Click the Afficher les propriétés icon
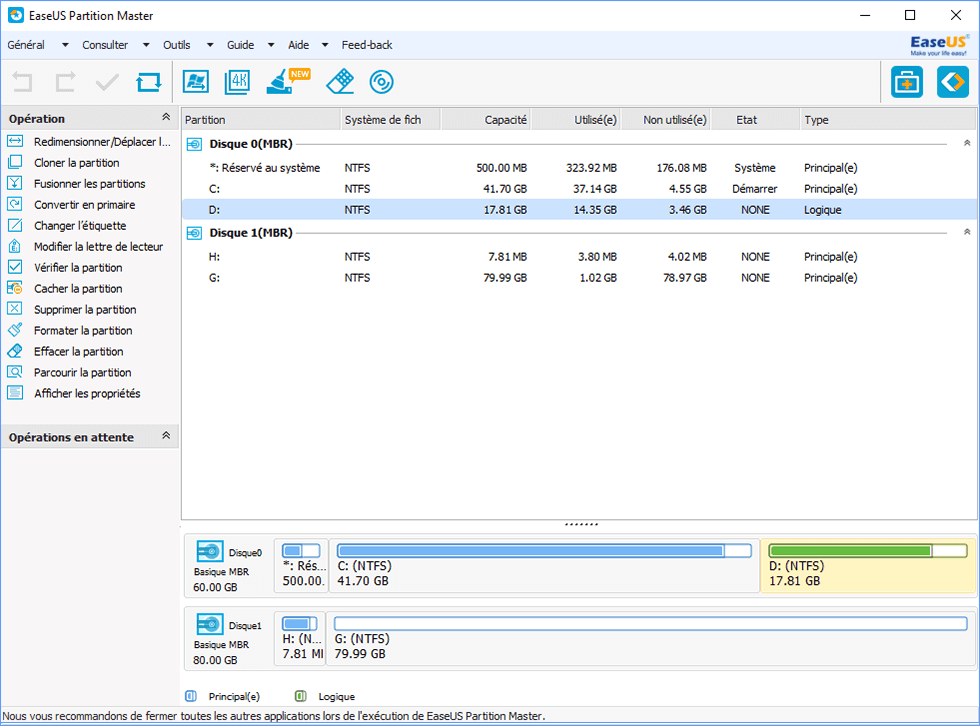Image resolution: width=980 pixels, height=726 pixels. (15, 393)
